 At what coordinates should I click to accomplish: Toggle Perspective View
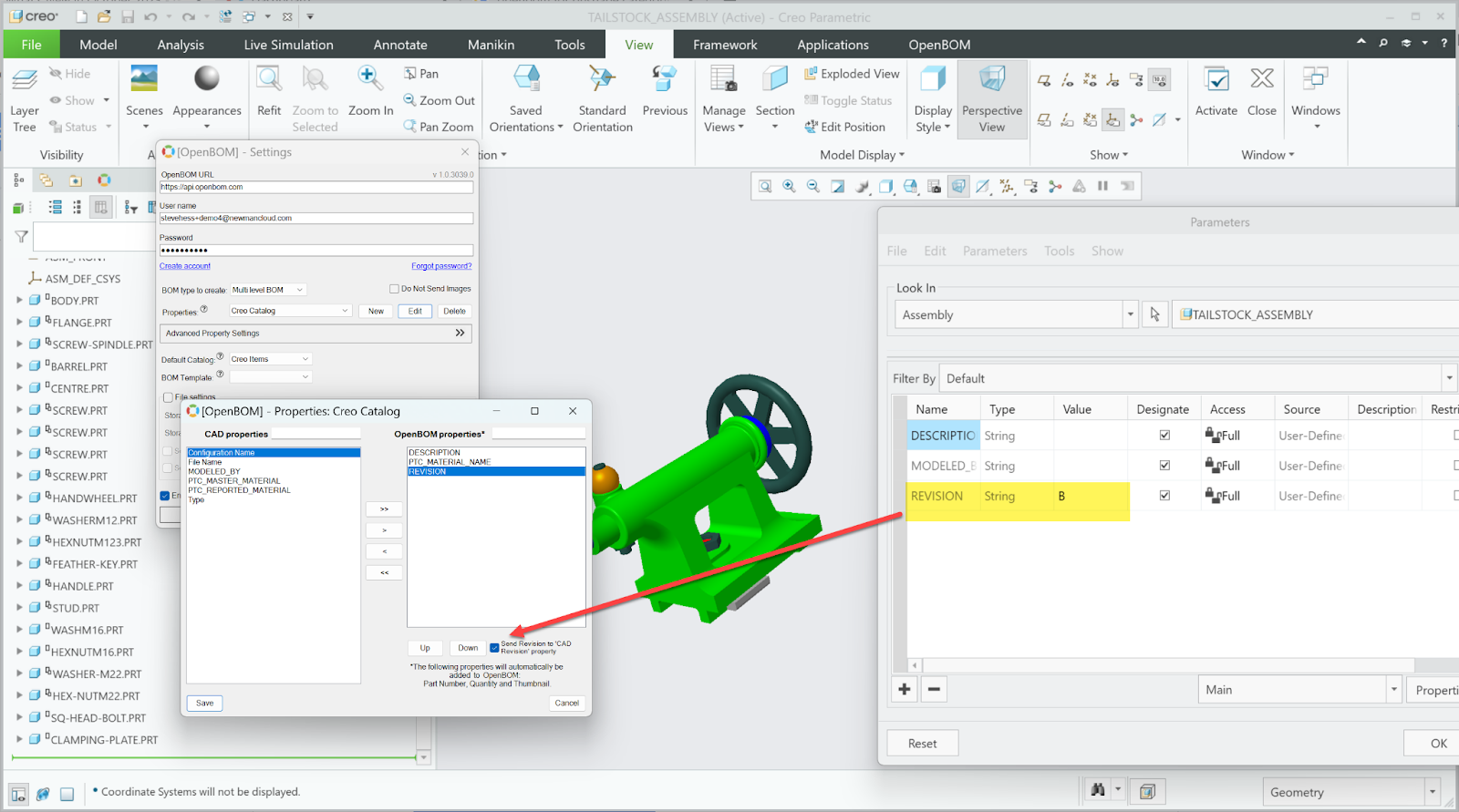[992, 98]
